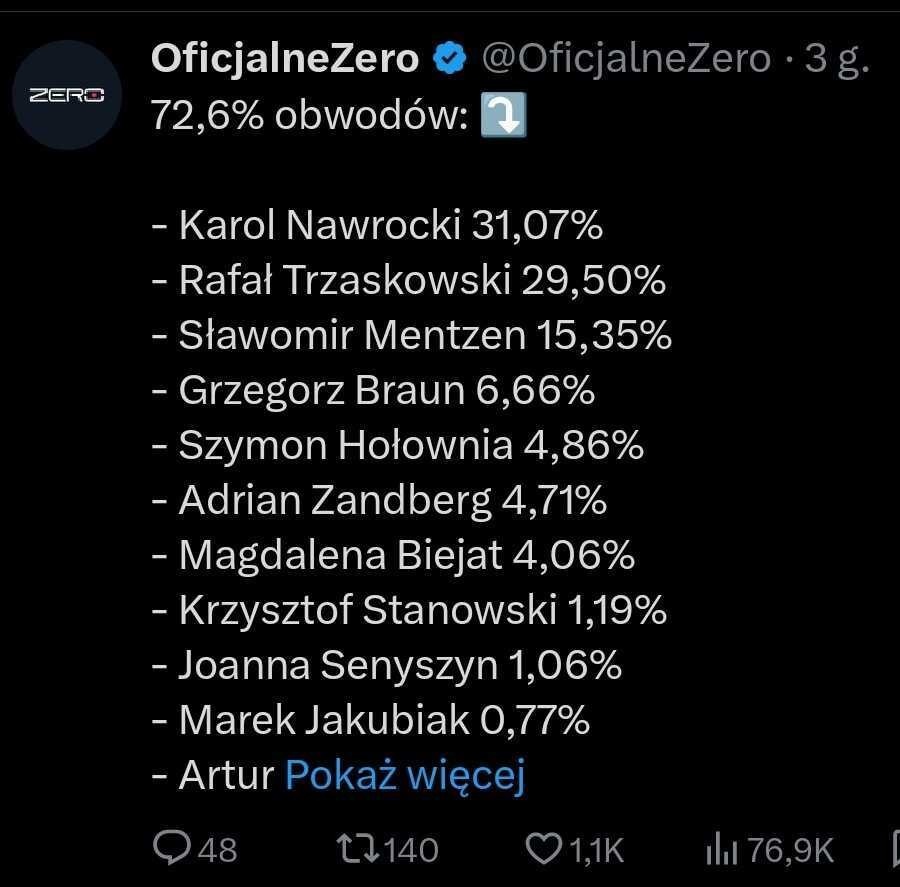Viewport: 900px width, 887px height.
Task: Click the @OficjalneZero handle
Action: pos(626,60)
